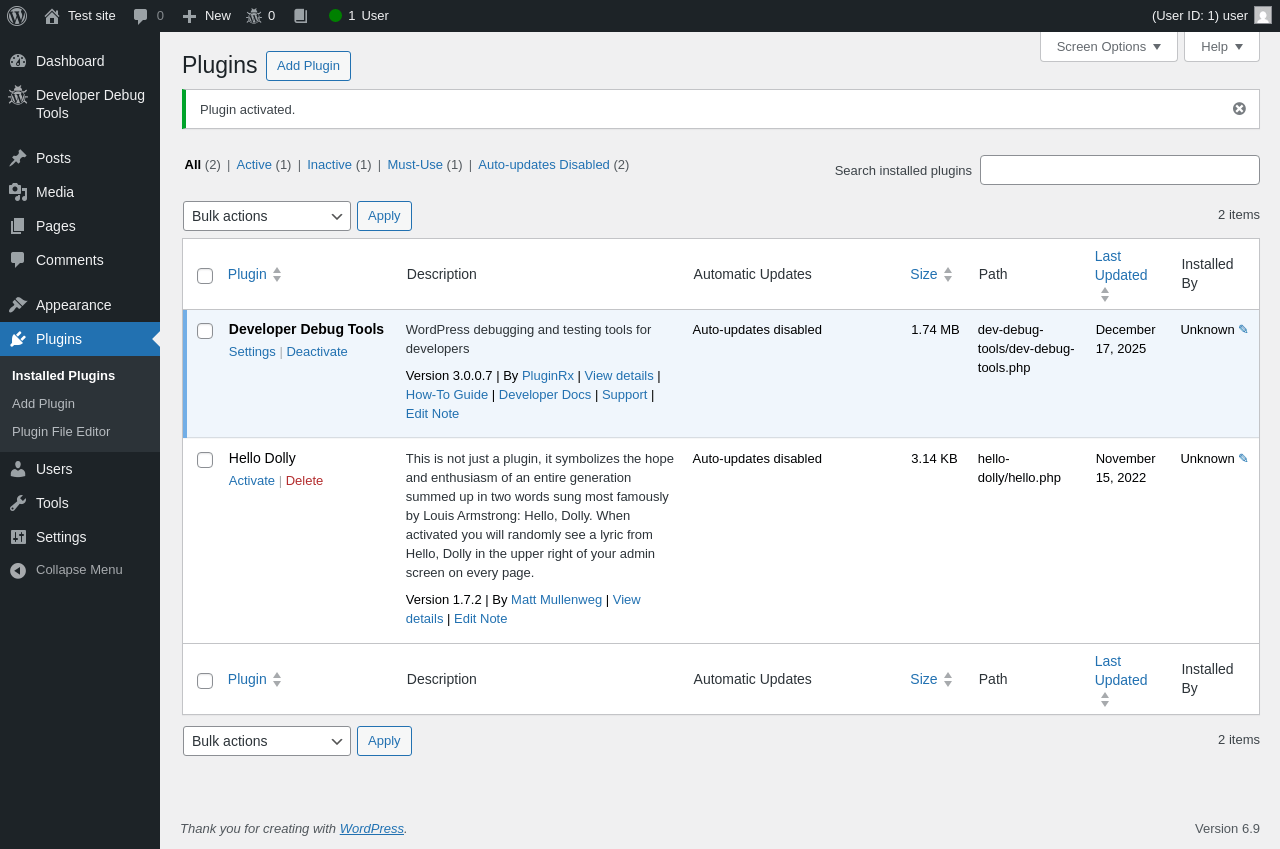Open the user avatar in top right
Image resolution: width=1280 pixels, height=849 pixels.
pos(1263,16)
